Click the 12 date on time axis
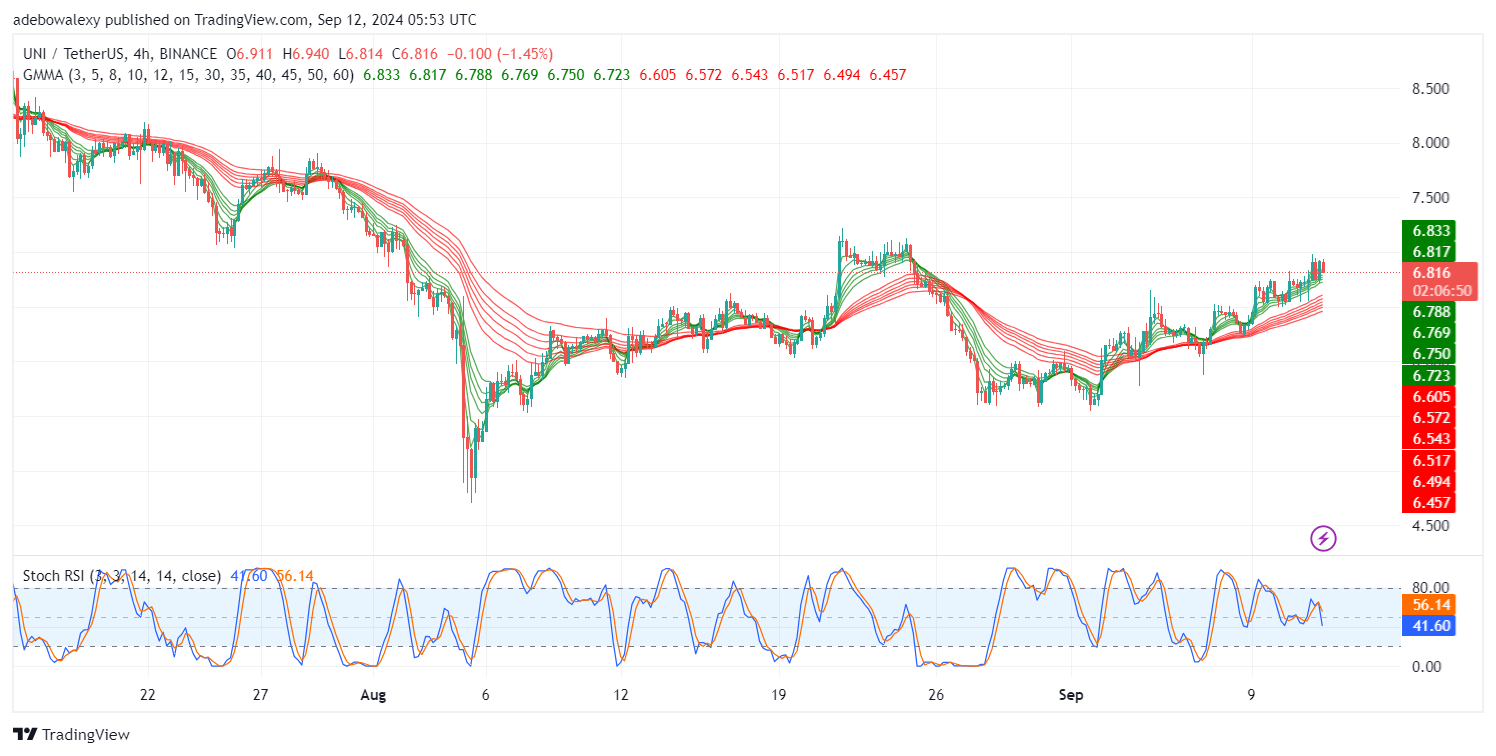1496x756 pixels. point(620,694)
